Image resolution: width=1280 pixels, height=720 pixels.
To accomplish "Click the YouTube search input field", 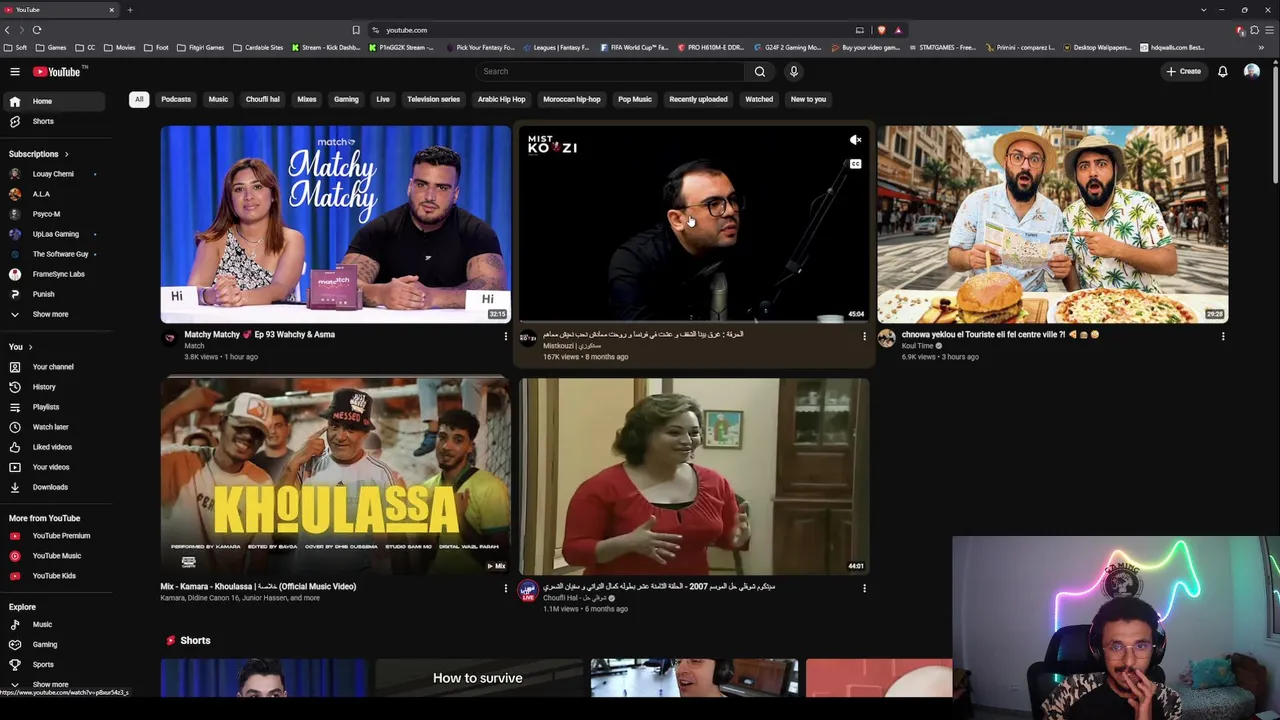I will pyautogui.click(x=610, y=71).
